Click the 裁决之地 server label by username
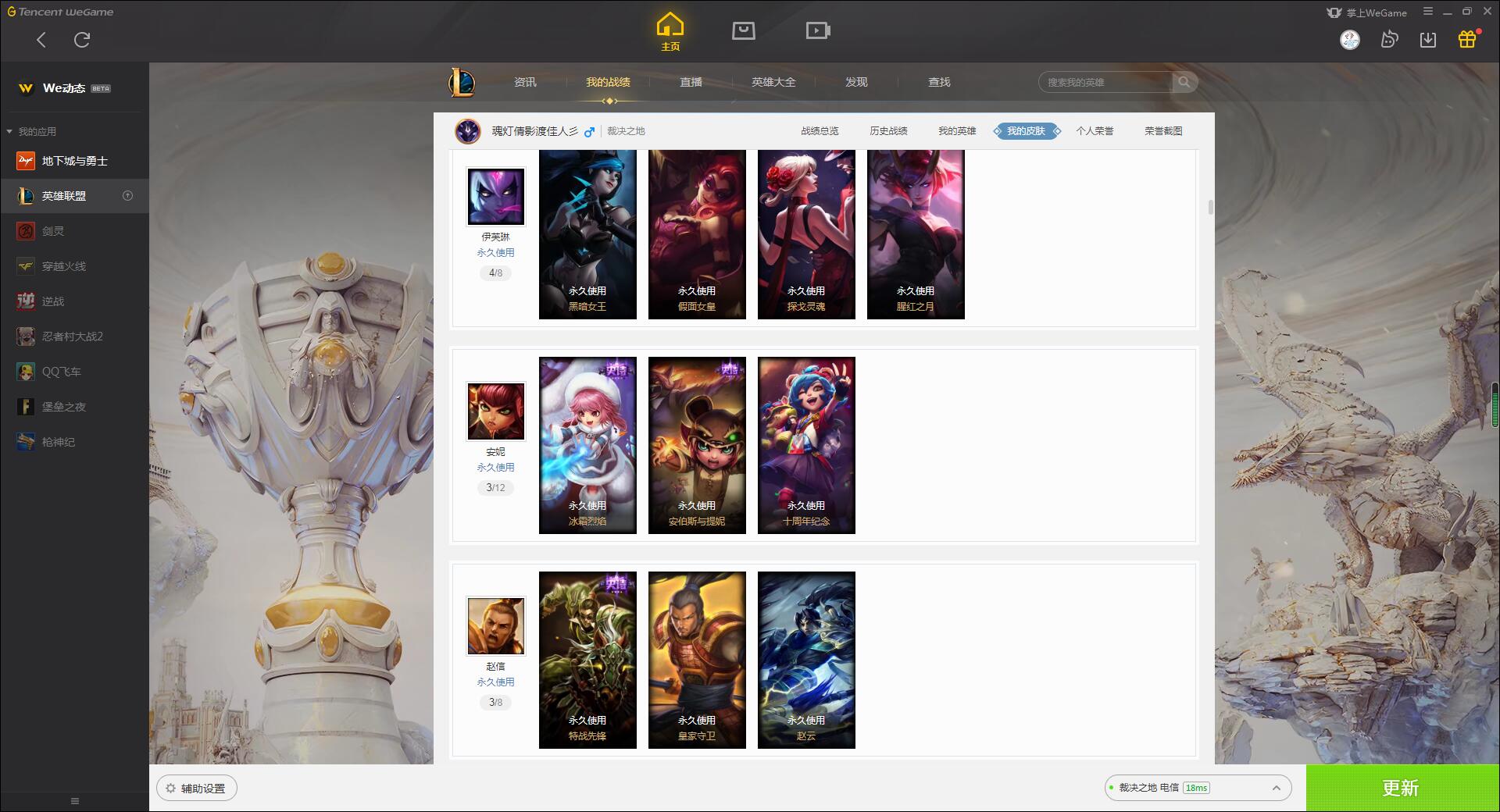This screenshot has width=1500, height=812. (626, 131)
